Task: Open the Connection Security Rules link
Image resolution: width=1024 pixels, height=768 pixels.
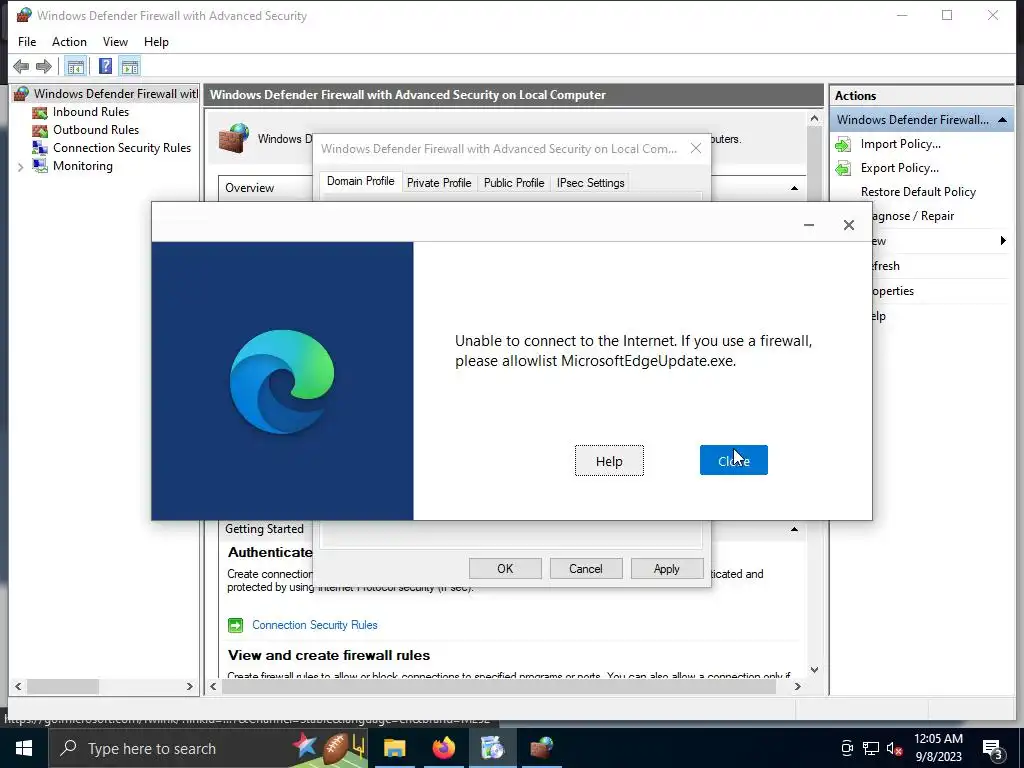Action: pos(315,625)
